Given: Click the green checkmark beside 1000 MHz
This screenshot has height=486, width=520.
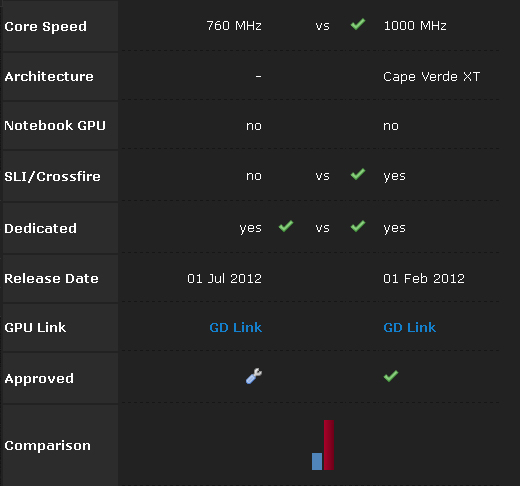Looking at the screenshot, I should click(x=358, y=24).
